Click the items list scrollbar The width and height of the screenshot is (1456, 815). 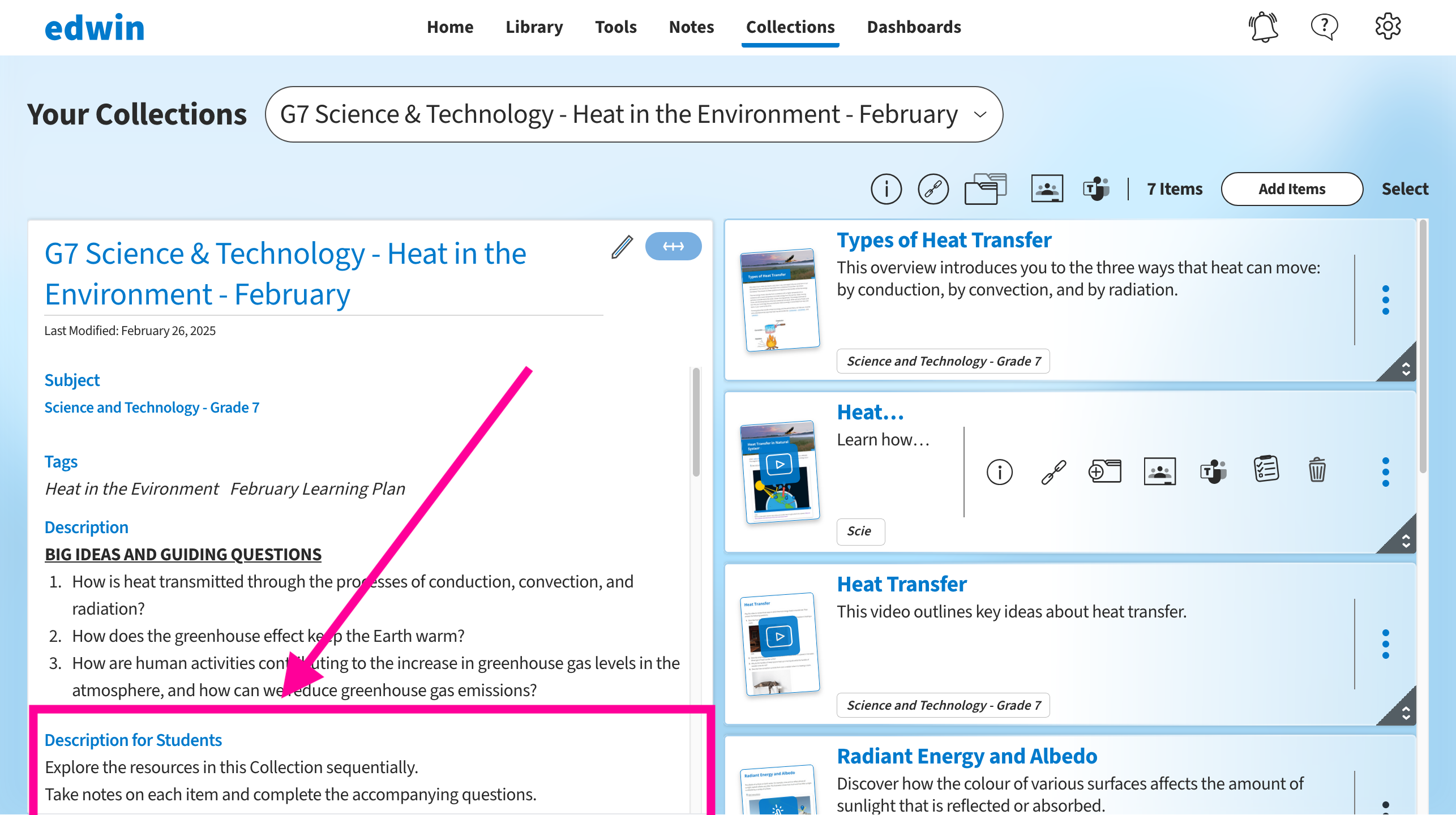[1423, 346]
